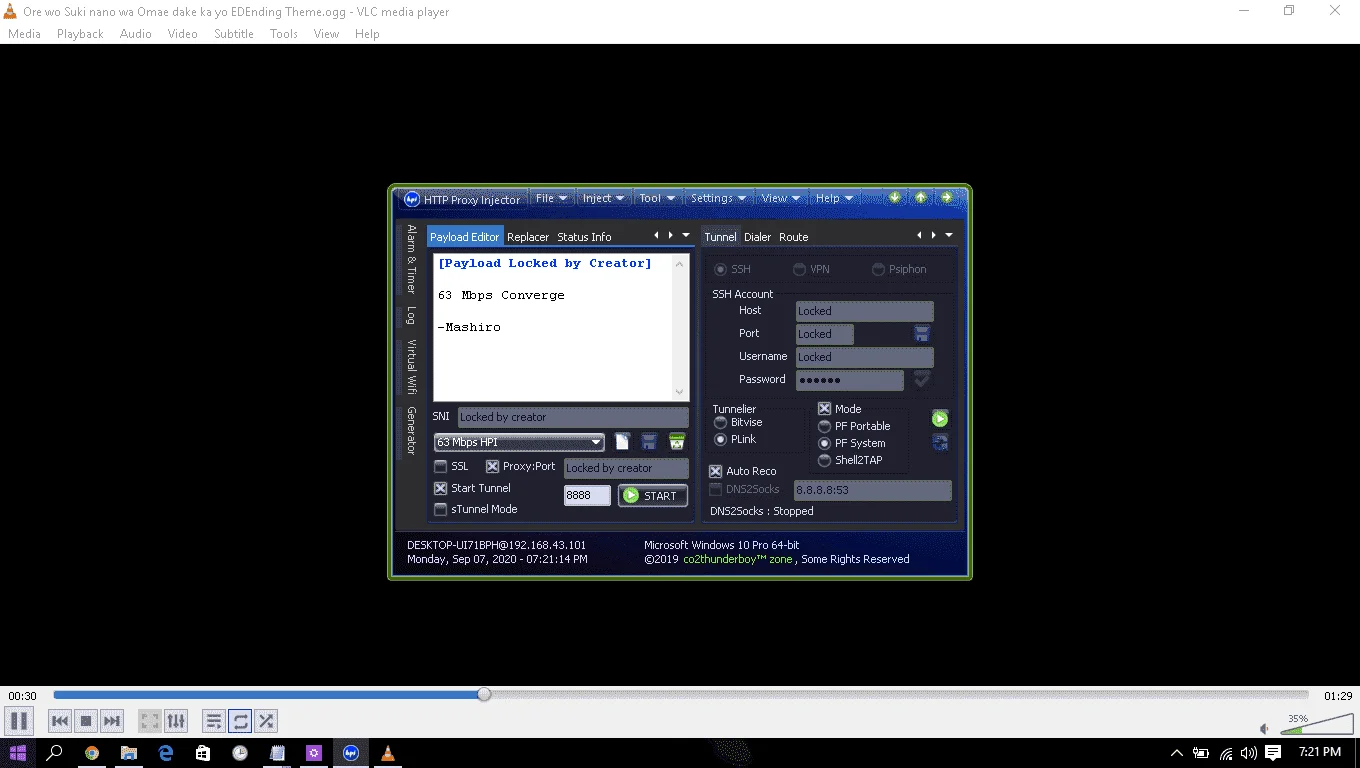Click the floppy icon next to SSH Port field

coord(922,333)
